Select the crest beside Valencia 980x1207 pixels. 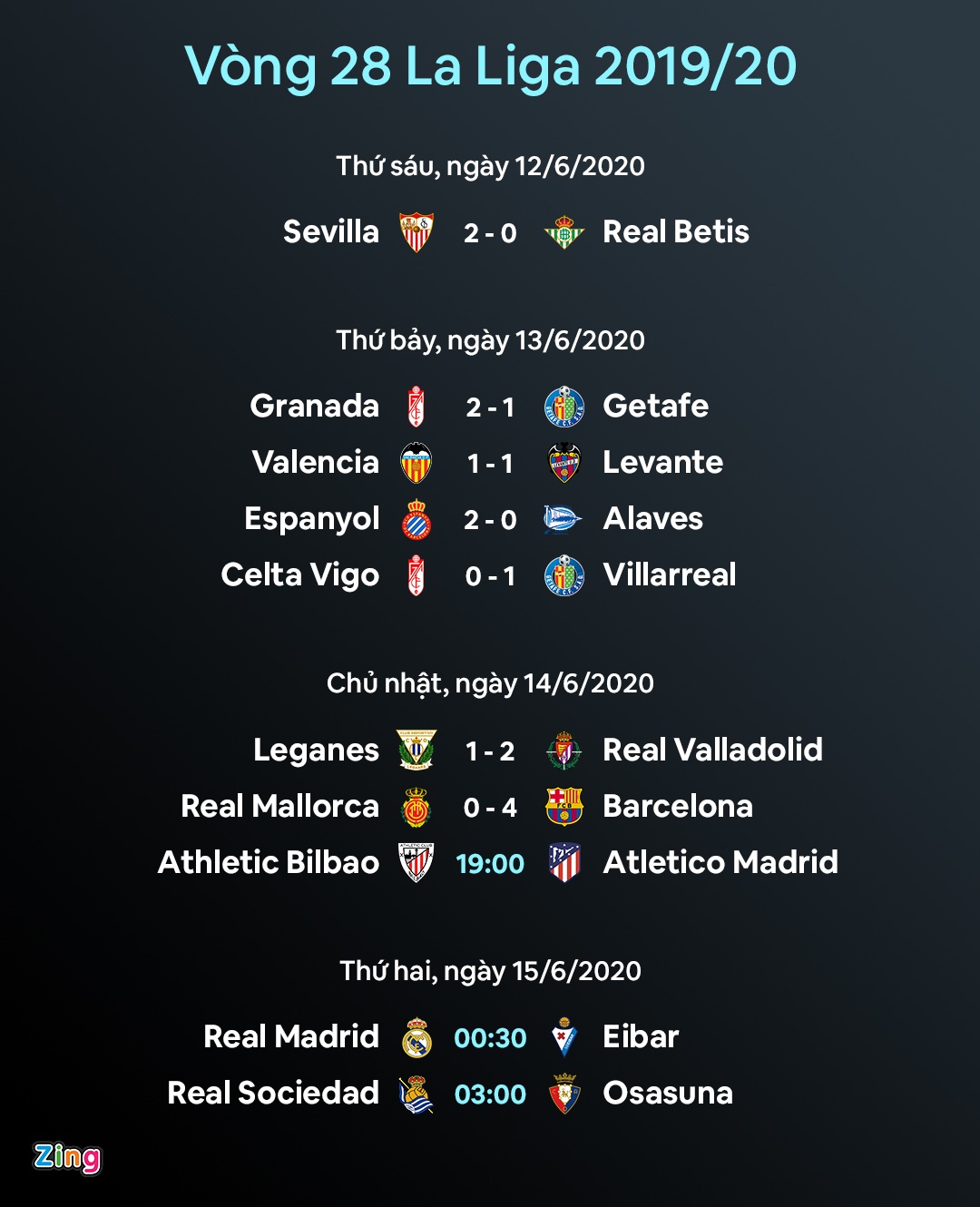[416, 463]
